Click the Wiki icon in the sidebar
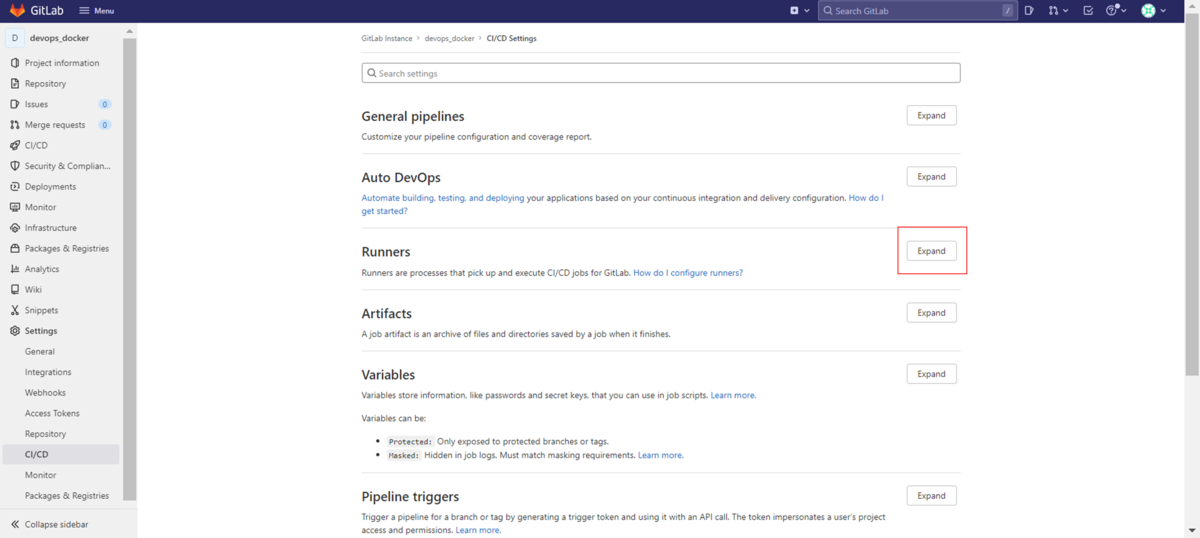 click(14, 290)
